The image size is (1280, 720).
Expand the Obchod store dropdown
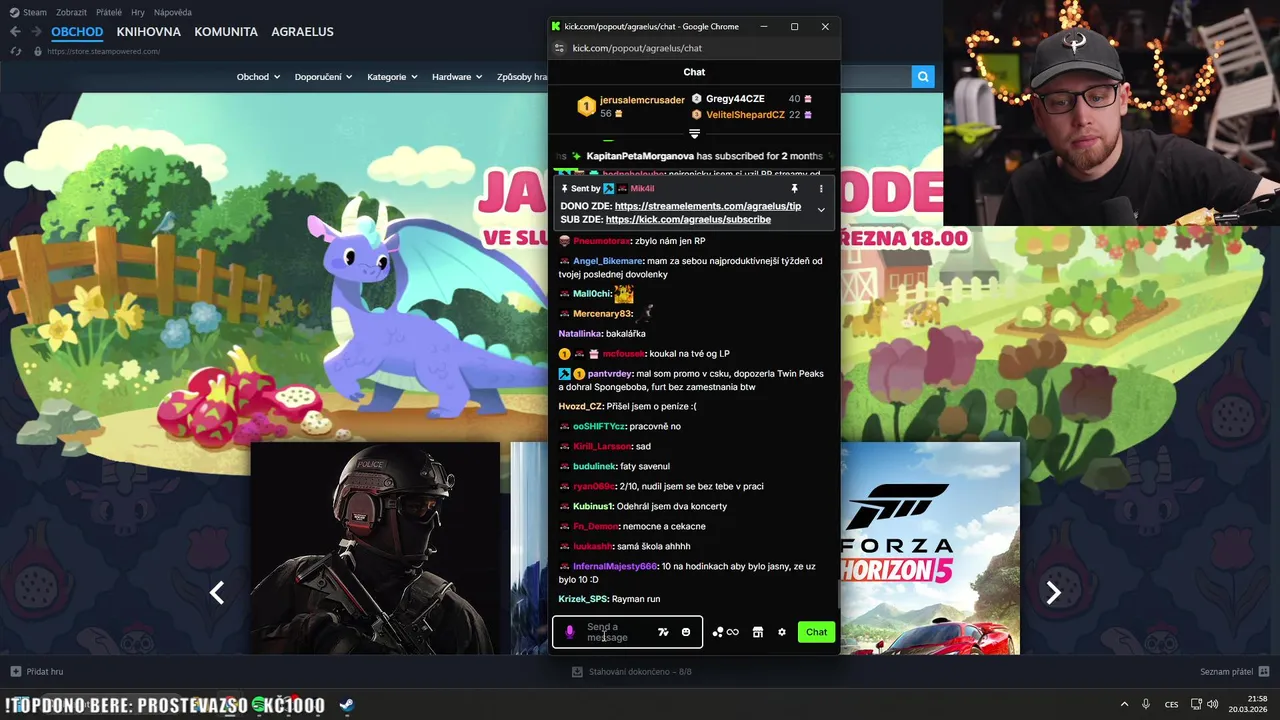coord(258,77)
